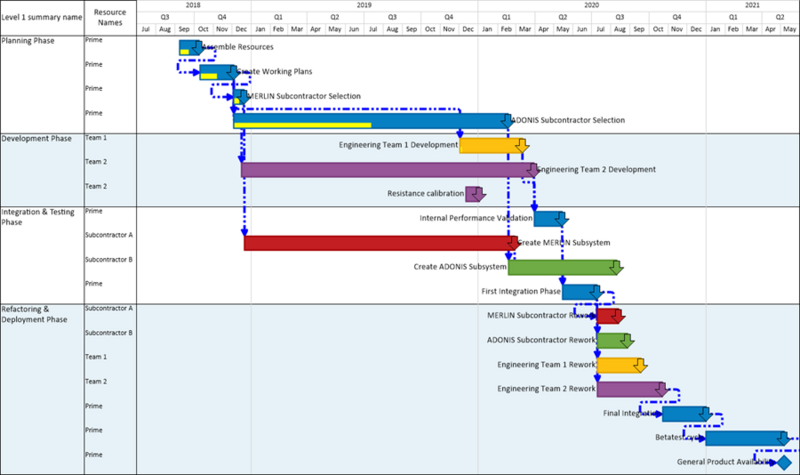Click the Q3 quarter header under 2018

pyautogui.click(x=165, y=17)
